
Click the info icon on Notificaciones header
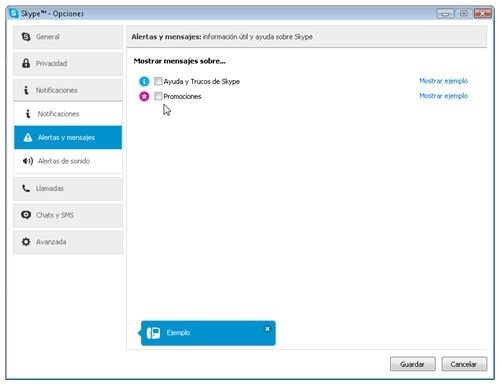pos(26,90)
